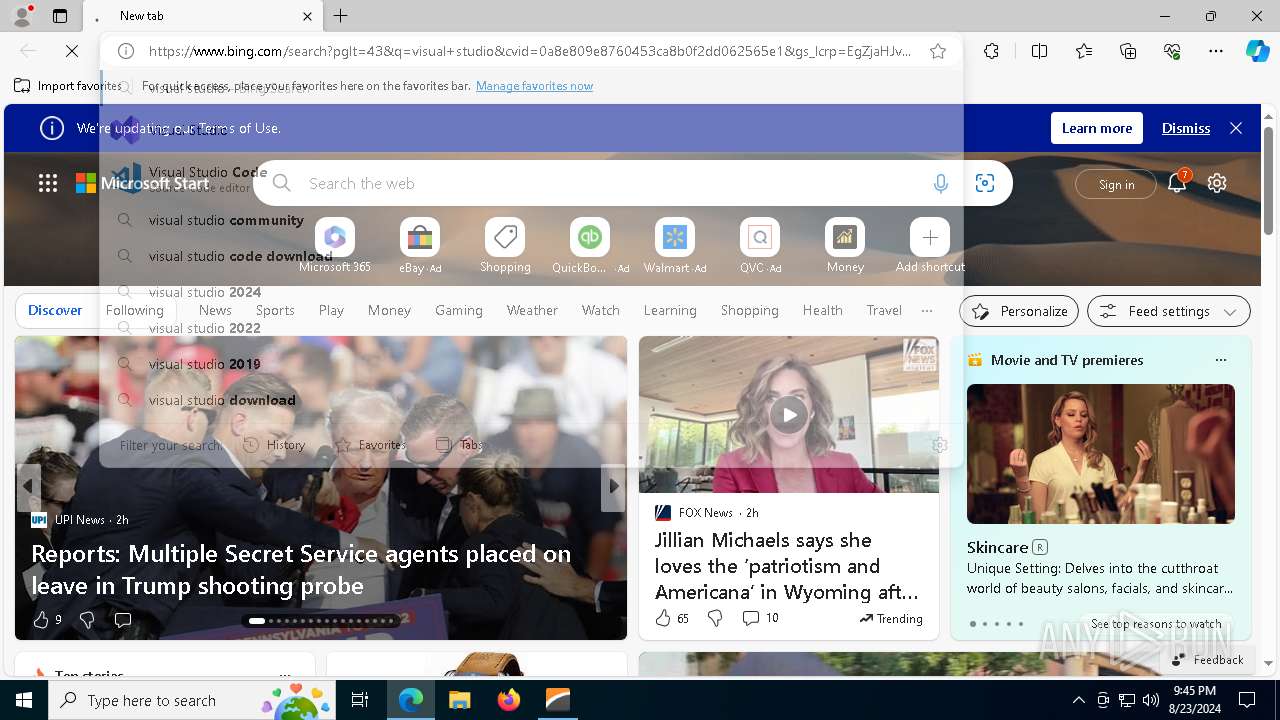Add this page to favorites (star icon)
1280x720 pixels.
938,51
